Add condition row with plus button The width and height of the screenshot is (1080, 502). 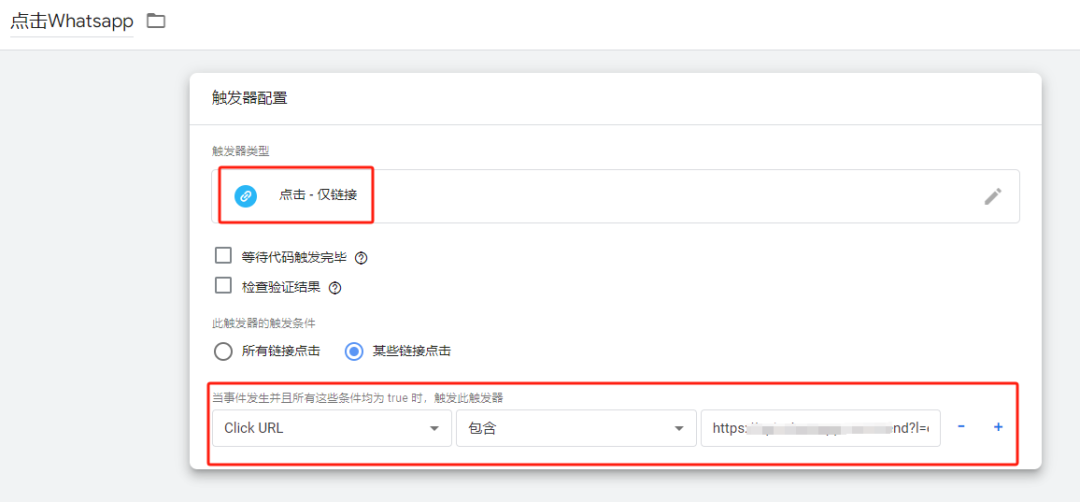pos(997,427)
